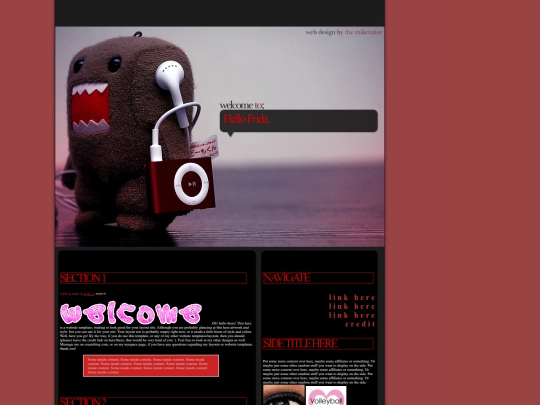540x405 pixels.
Task: Click the 'SECTION 1' heading
Action: 153,278
